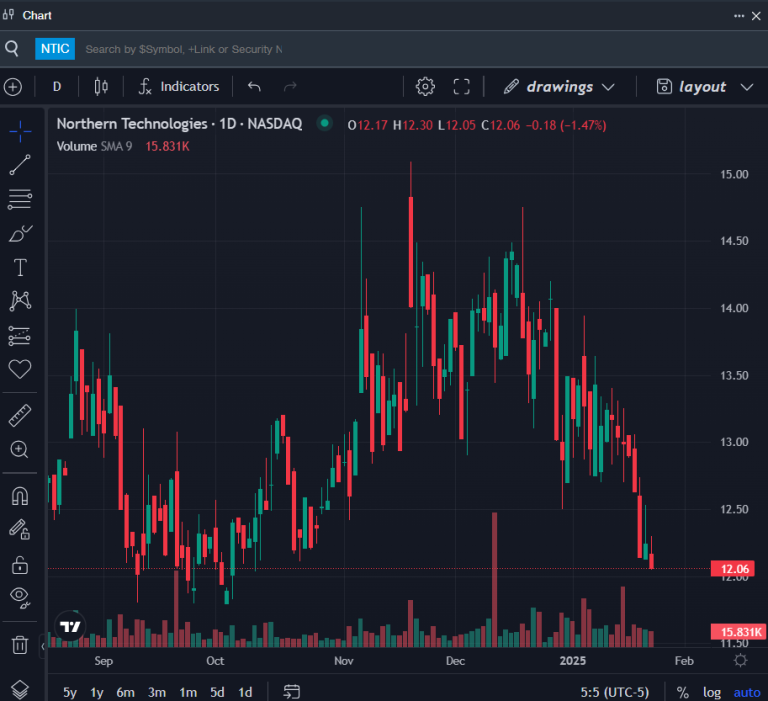
Task: Select the Text annotation tool
Action: pos(20,267)
